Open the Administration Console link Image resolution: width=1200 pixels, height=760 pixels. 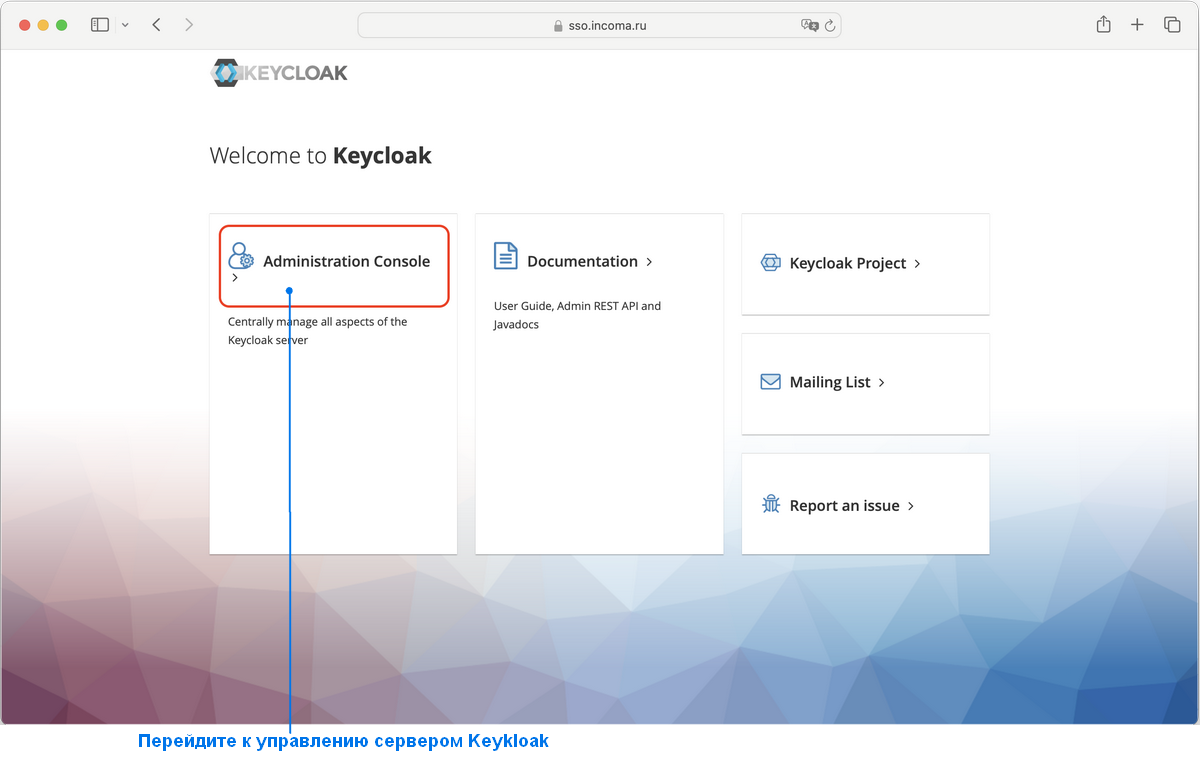(346, 261)
